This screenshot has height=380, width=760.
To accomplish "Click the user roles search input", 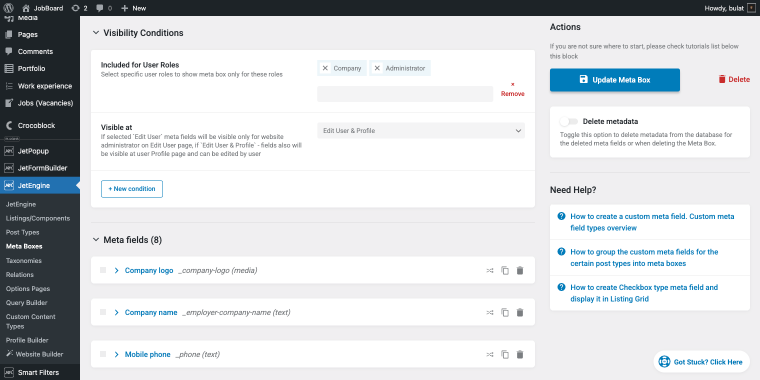I will 405,94.
